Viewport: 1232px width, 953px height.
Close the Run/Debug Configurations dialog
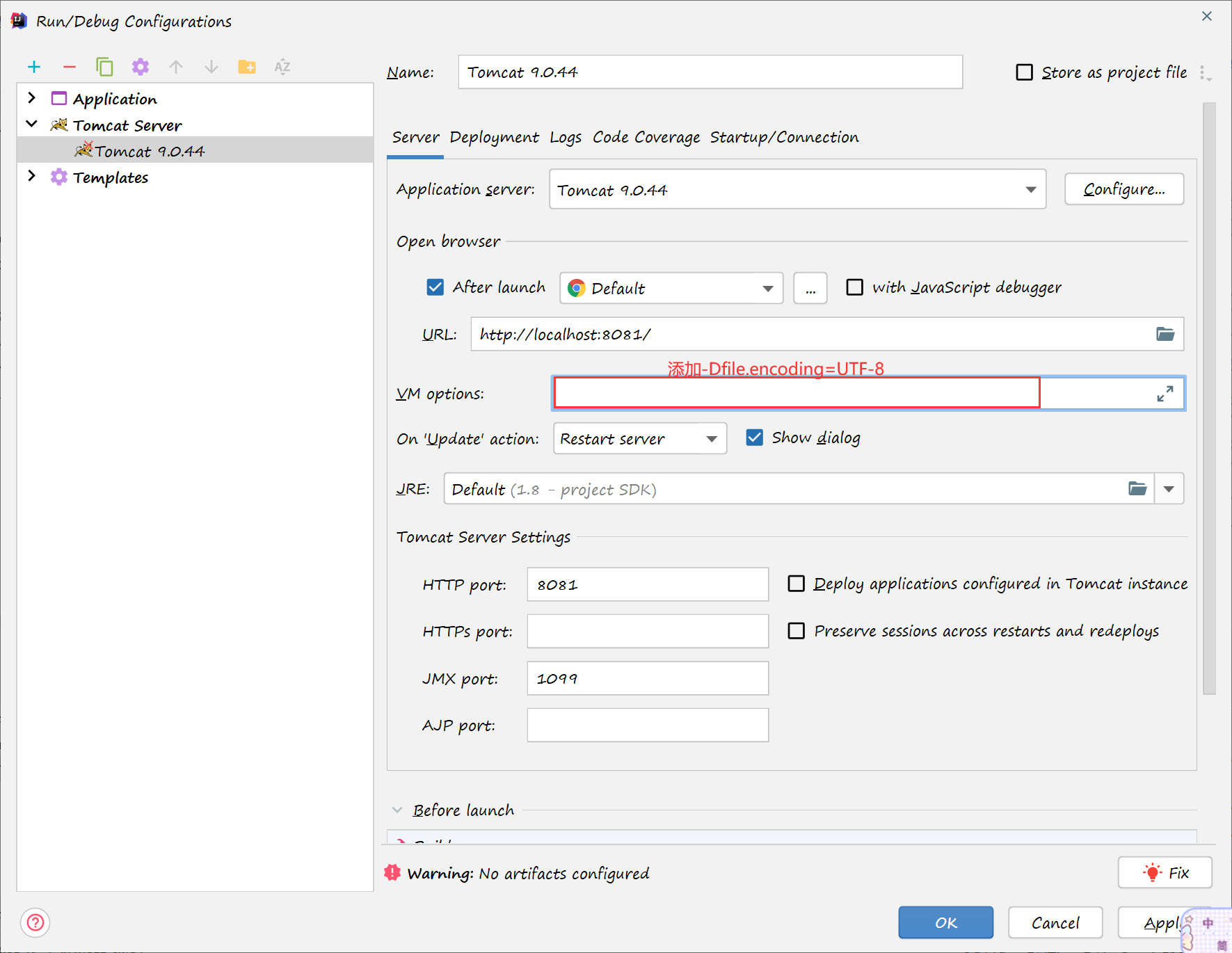tap(1207, 16)
